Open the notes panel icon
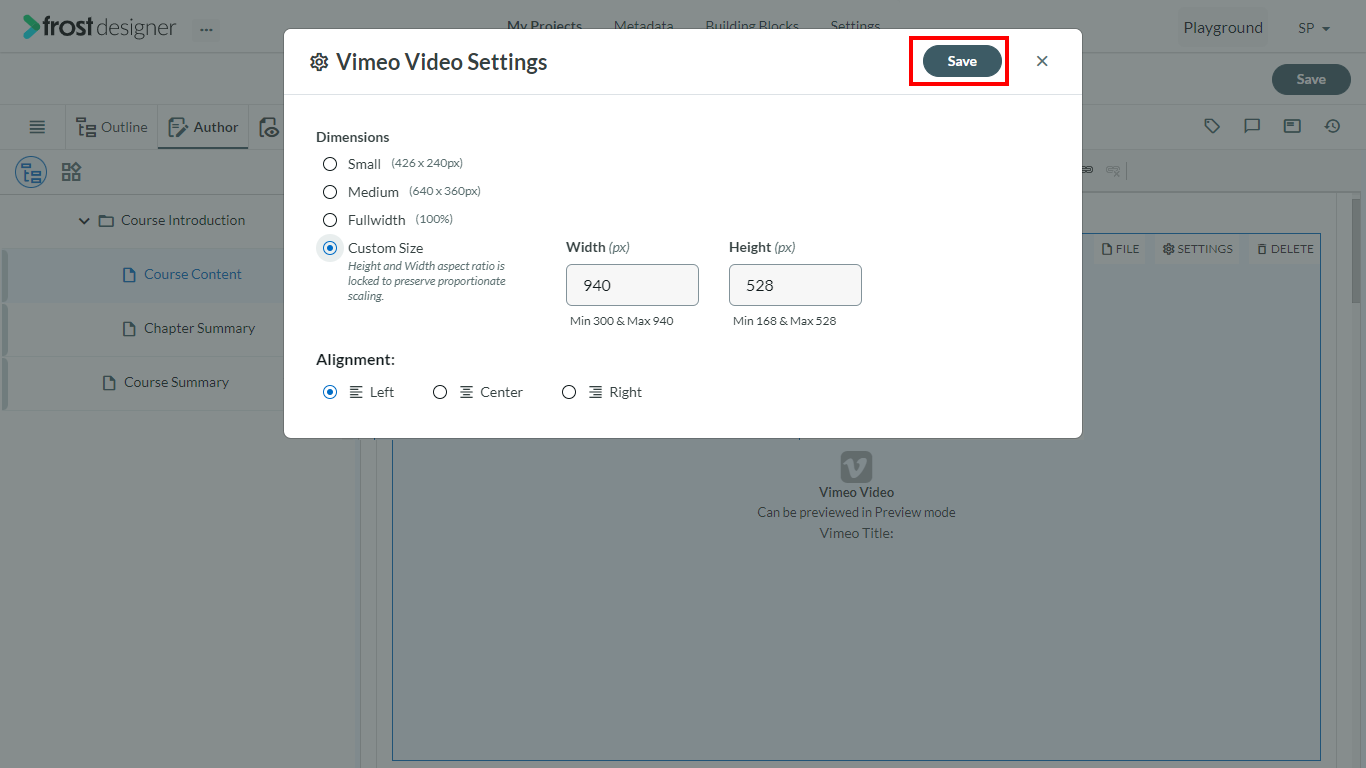 (1292, 126)
